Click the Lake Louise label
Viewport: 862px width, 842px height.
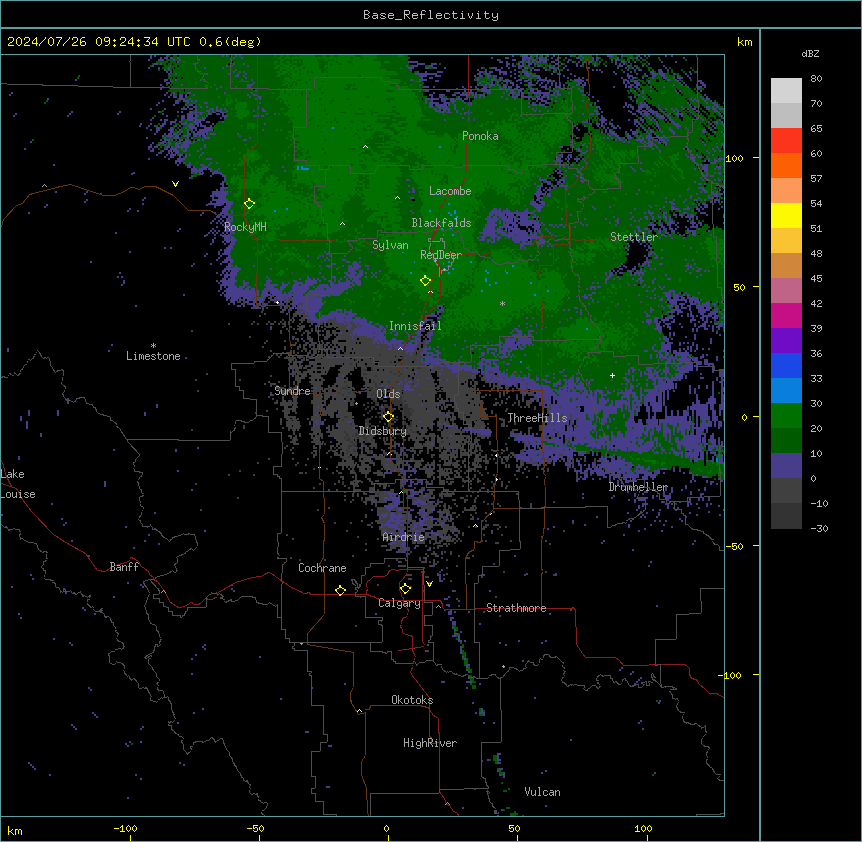18,484
